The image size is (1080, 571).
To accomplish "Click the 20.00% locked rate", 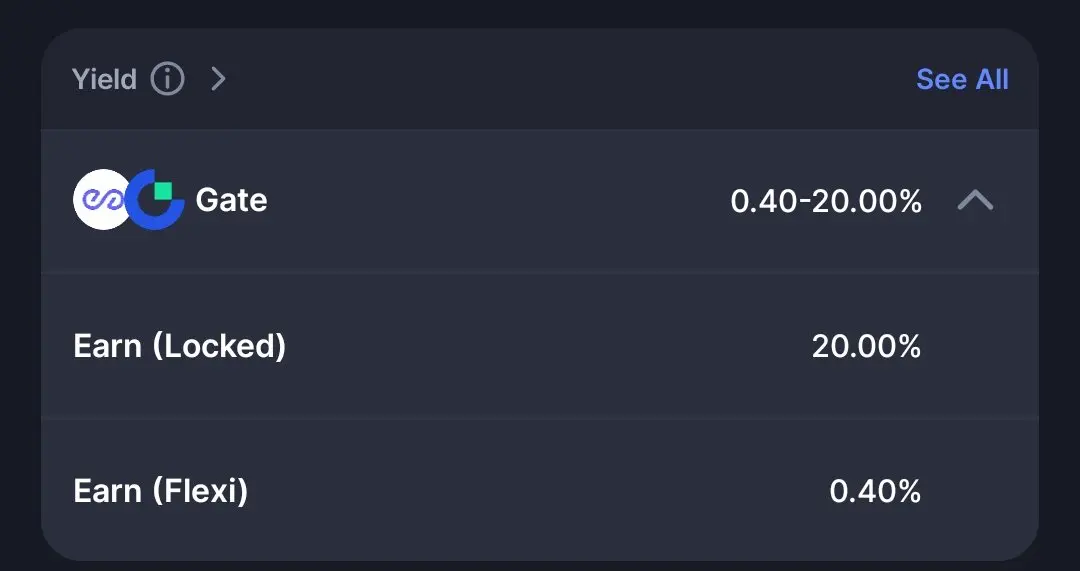I will (x=866, y=346).
